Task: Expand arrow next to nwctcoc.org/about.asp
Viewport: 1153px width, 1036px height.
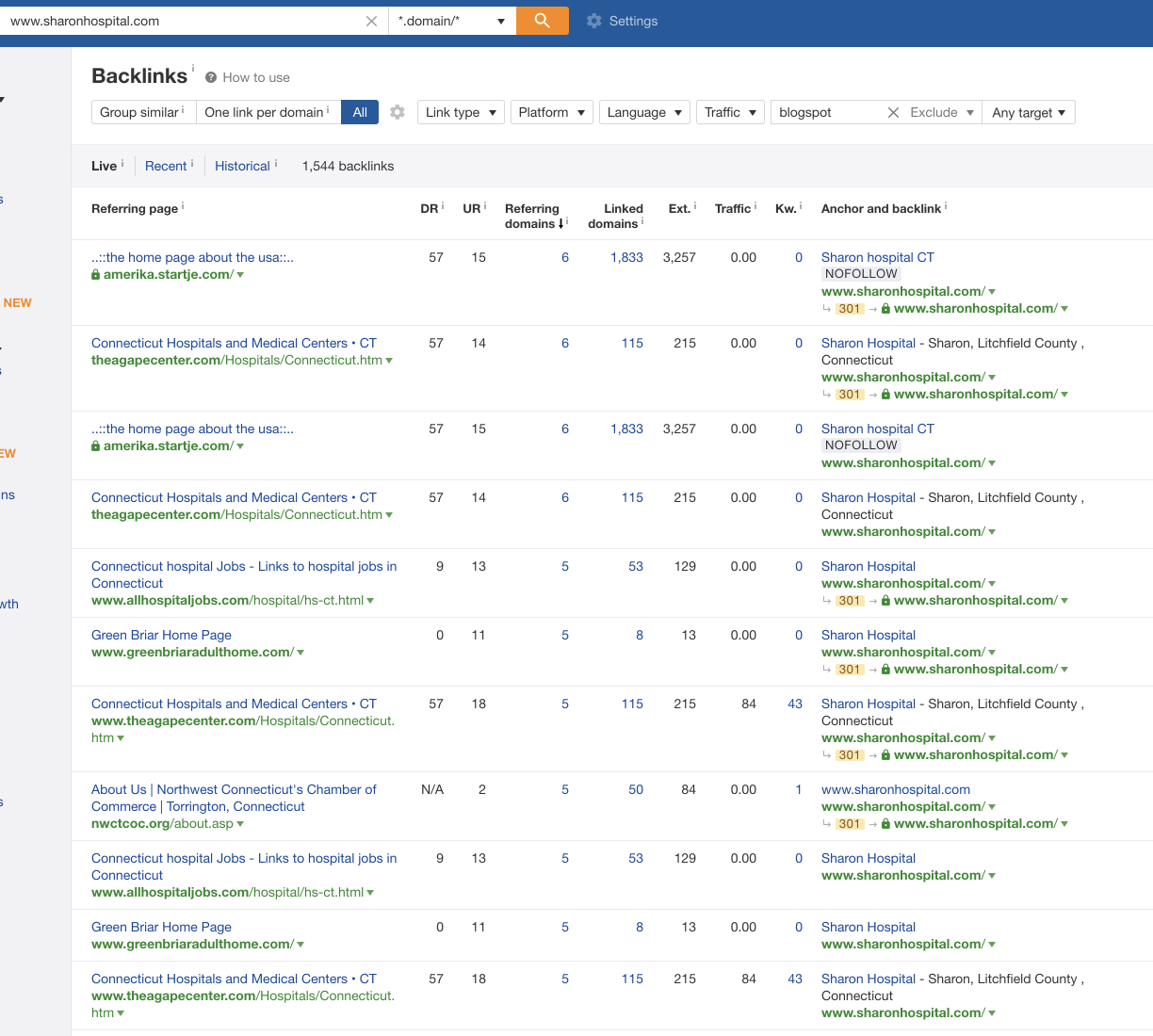Action: (240, 824)
